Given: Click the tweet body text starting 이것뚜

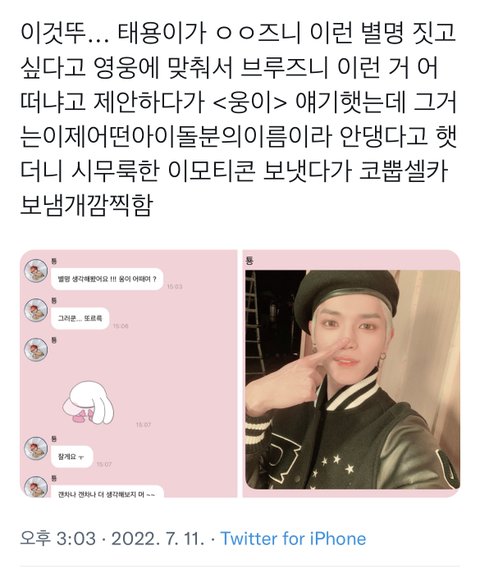Looking at the screenshot, I should coord(239,118).
